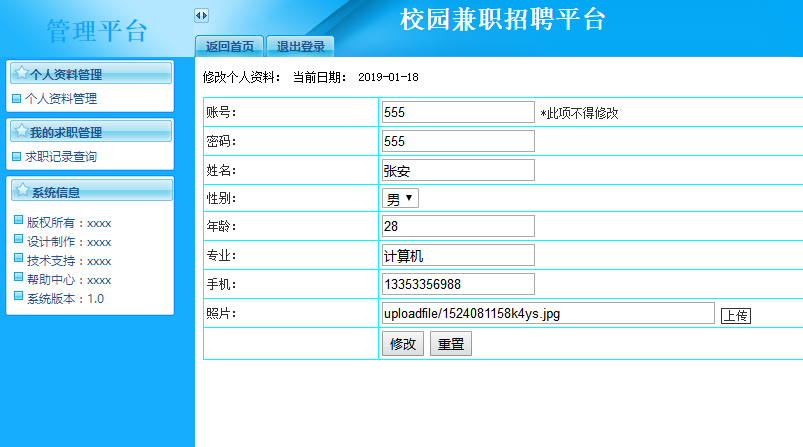Open the 求职记录查询 link
This screenshot has width=803, height=447.
[x=61, y=157]
